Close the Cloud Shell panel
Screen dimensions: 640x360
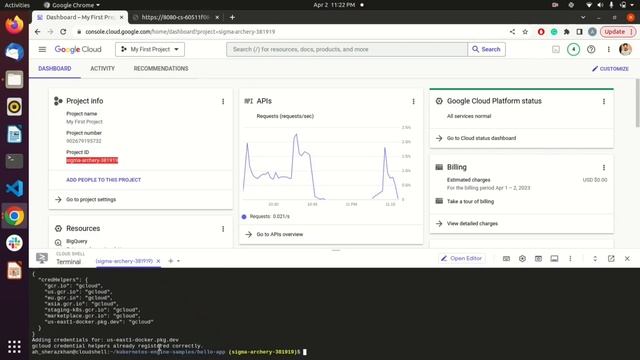click(x=627, y=258)
